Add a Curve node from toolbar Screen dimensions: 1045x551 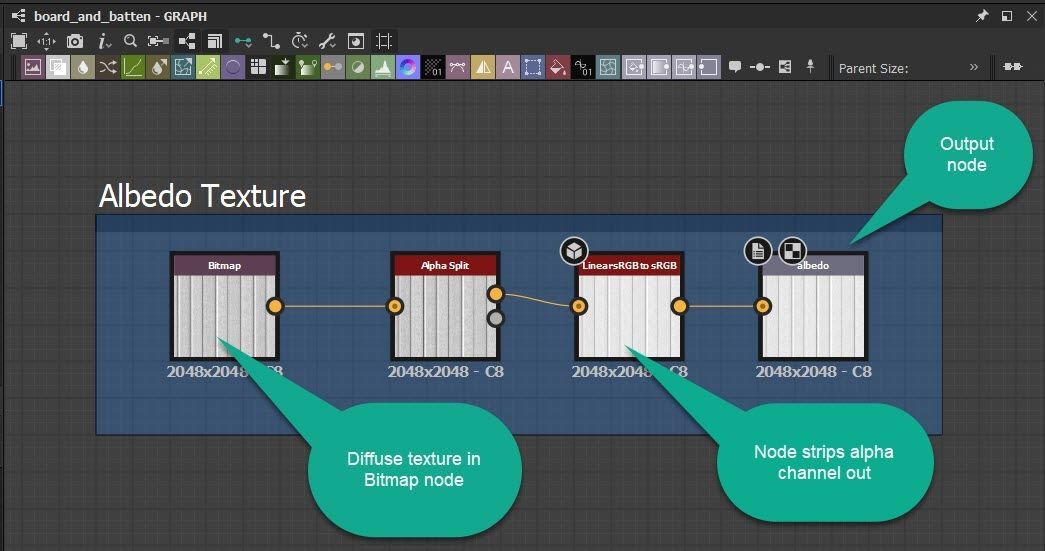tap(133, 68)
